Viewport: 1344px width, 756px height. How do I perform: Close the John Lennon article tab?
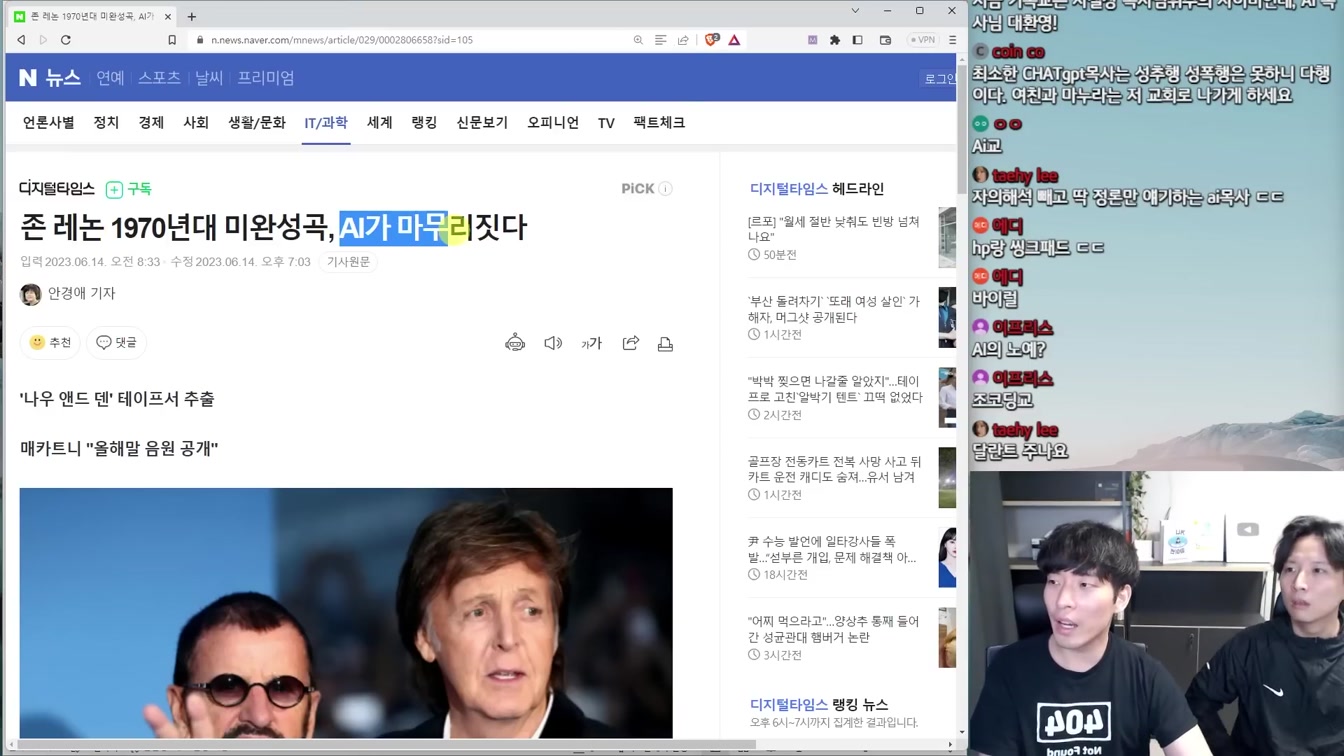168,16
